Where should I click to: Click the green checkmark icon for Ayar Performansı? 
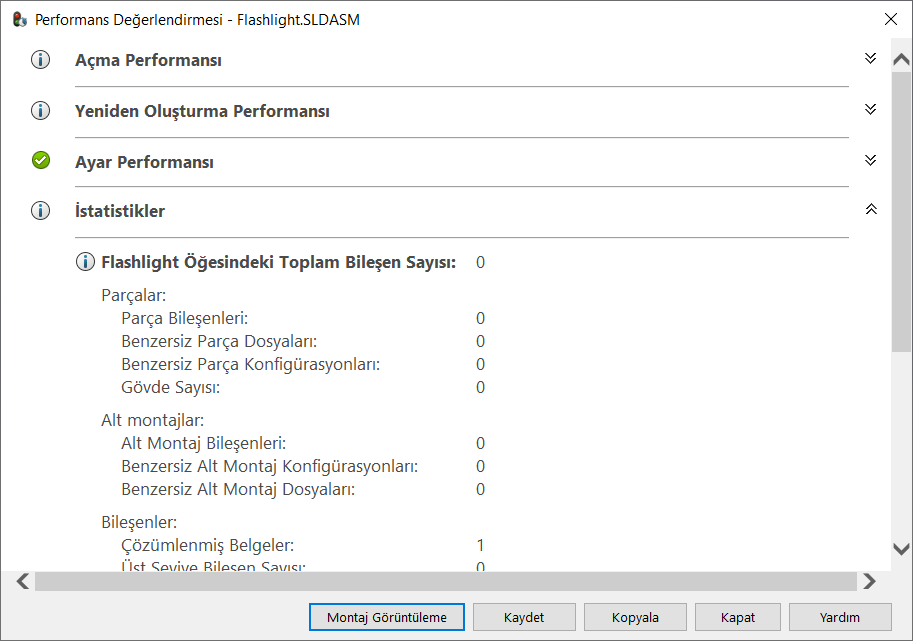[x=41, y=161]
